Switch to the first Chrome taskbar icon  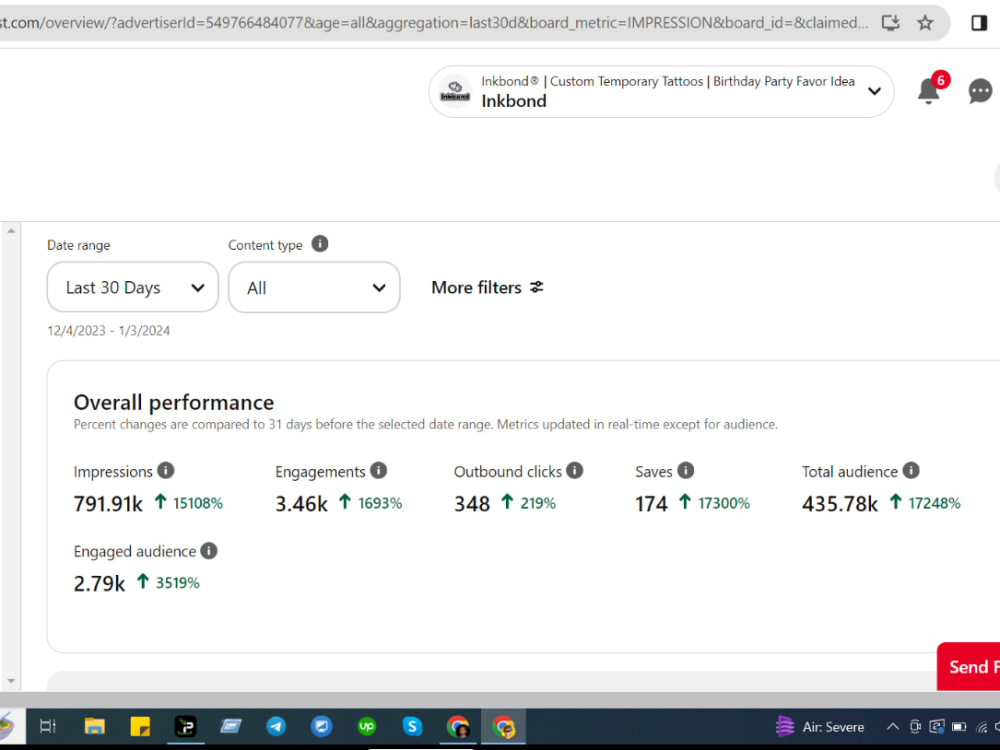(458, 726)
